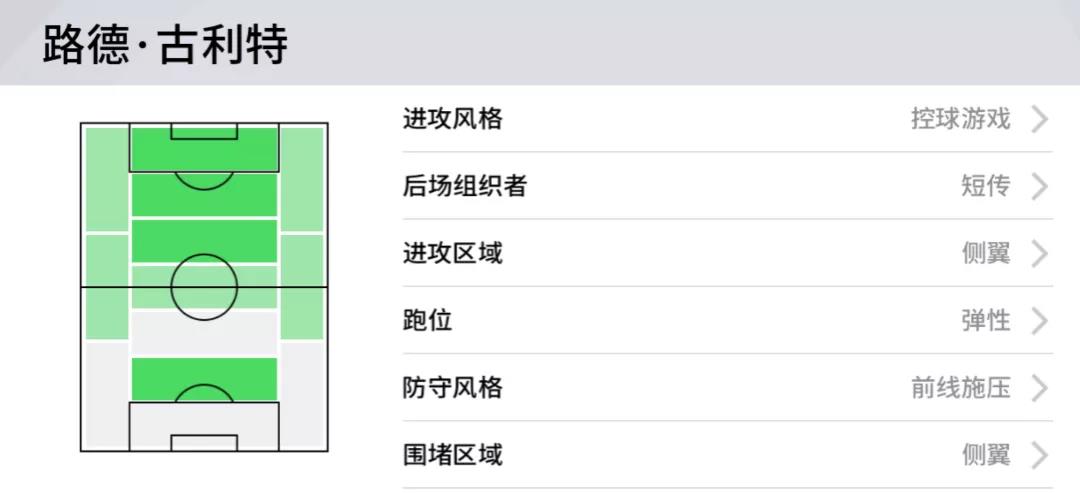Screen dimensions: 1080x493
Task: Expand the 防守风格 chevron arrow
Action: click(1040, 388)
